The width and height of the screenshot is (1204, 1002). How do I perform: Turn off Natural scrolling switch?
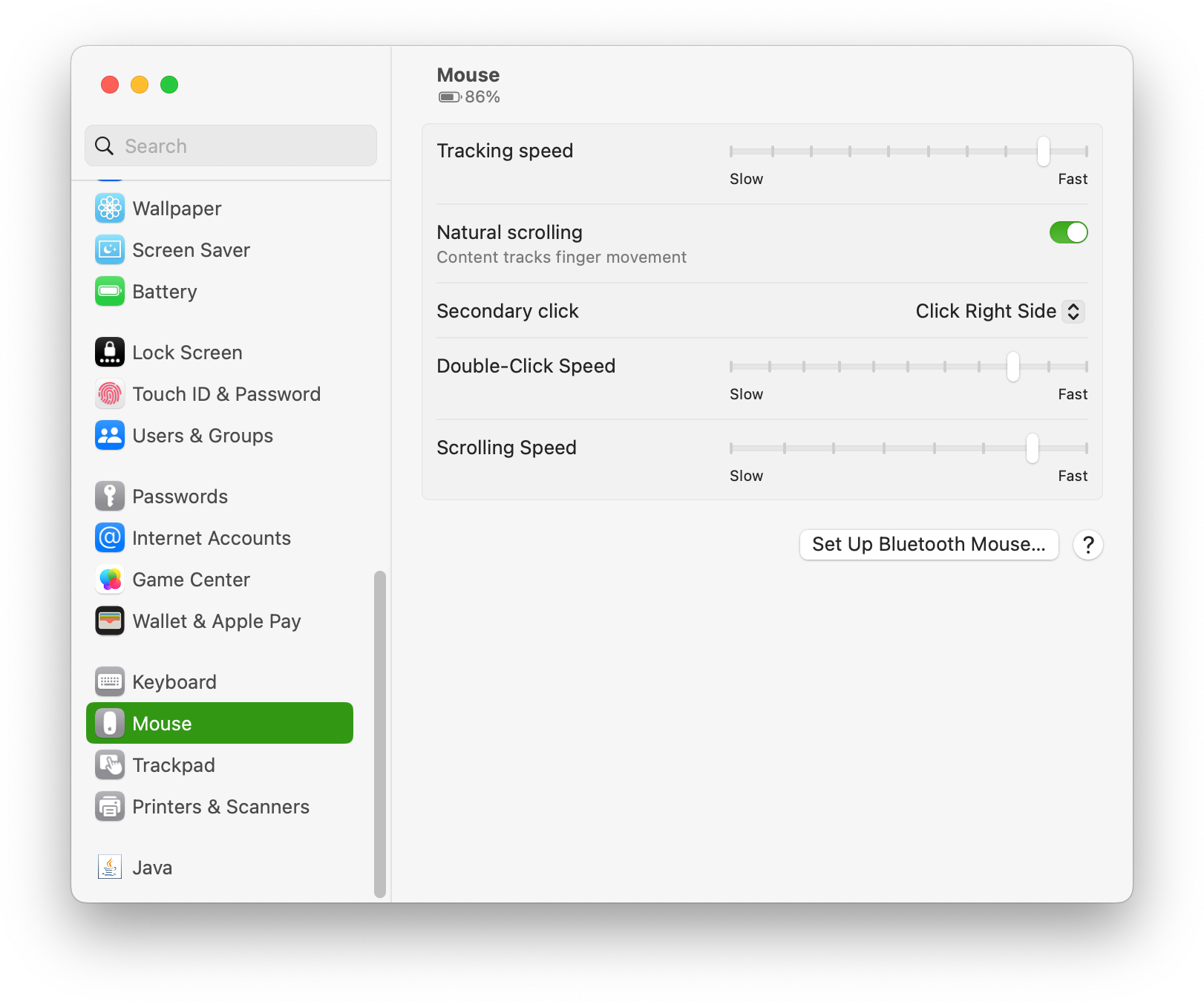tap(1068, 232)
